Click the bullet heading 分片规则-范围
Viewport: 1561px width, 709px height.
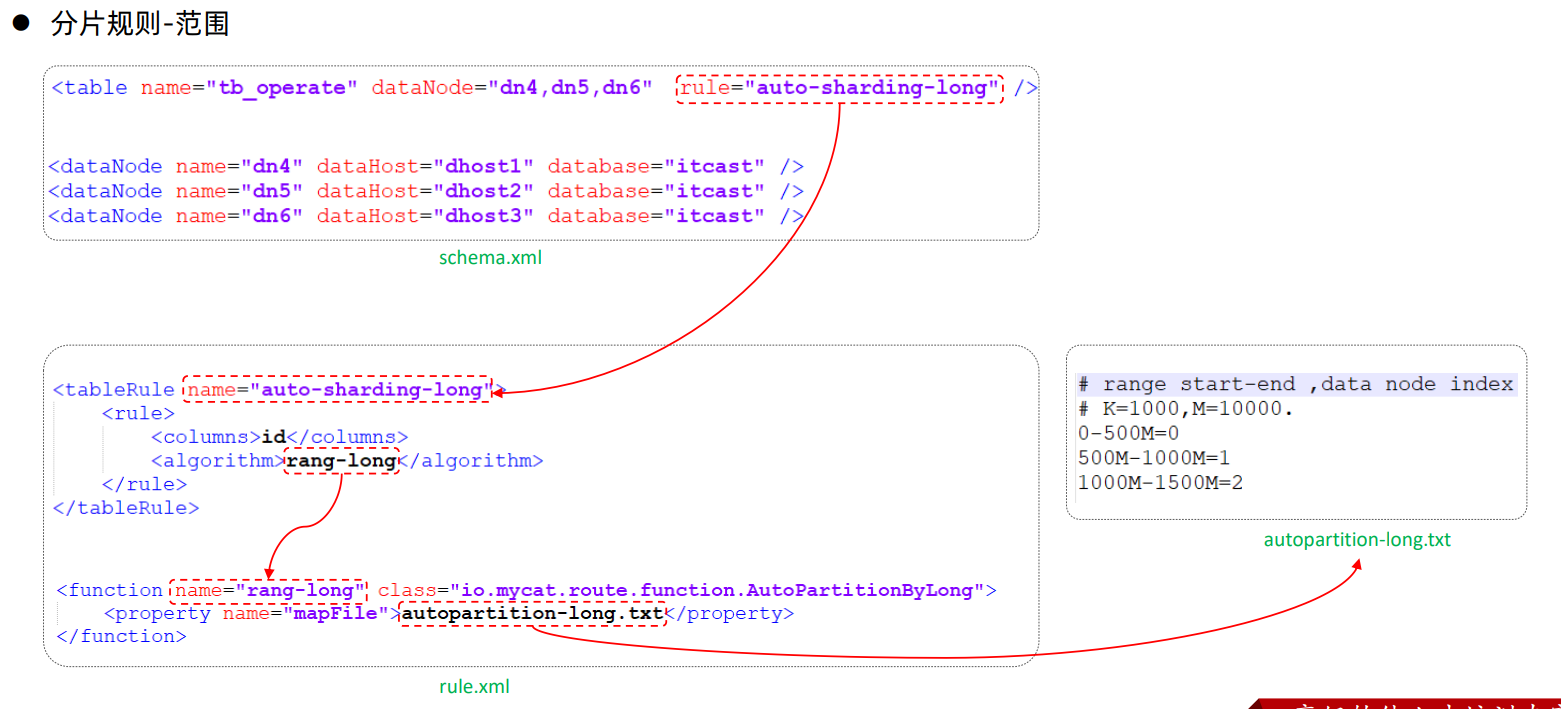click(140, 24)
